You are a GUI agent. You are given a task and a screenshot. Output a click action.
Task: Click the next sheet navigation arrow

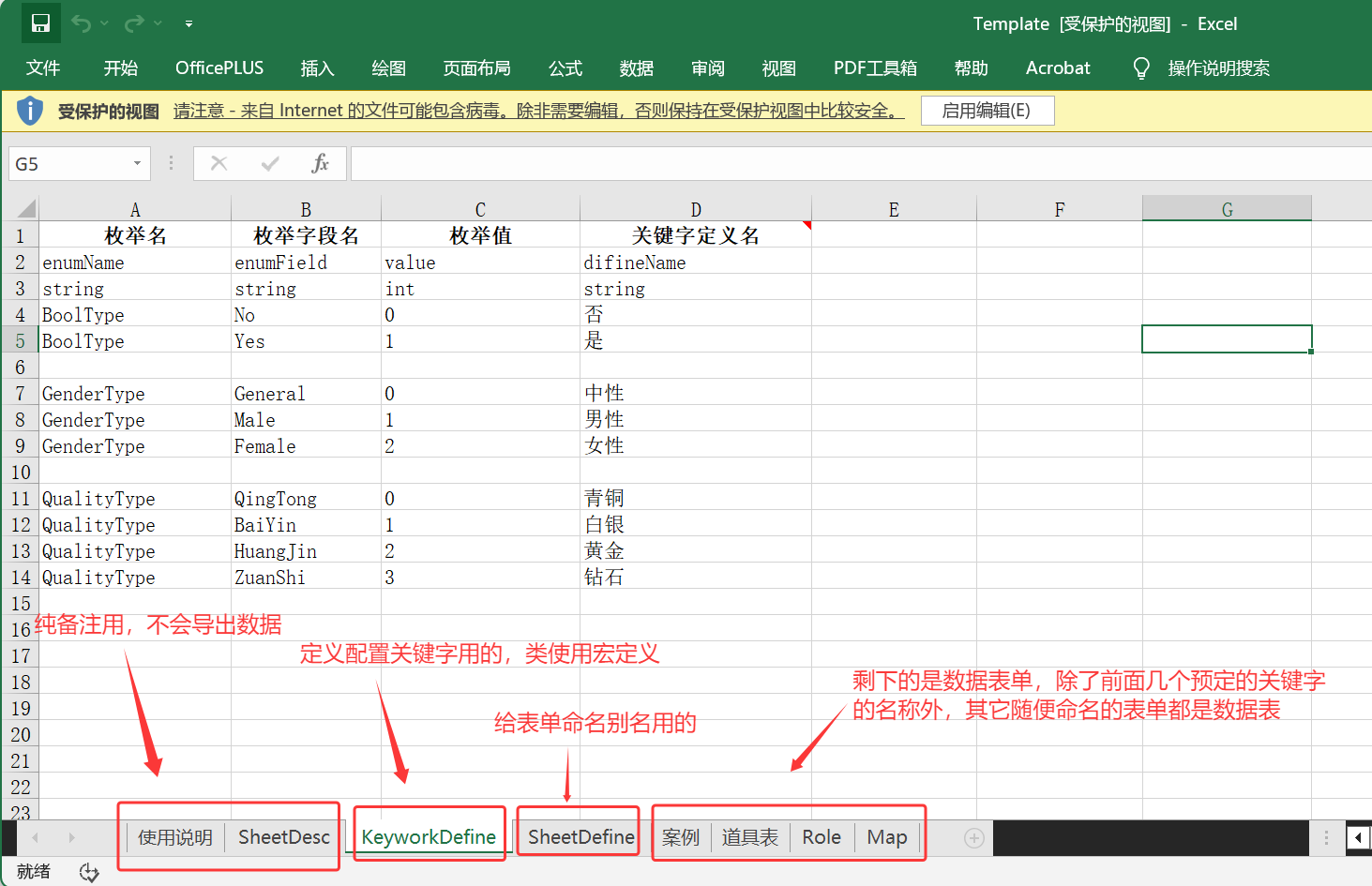pos(71,837)
